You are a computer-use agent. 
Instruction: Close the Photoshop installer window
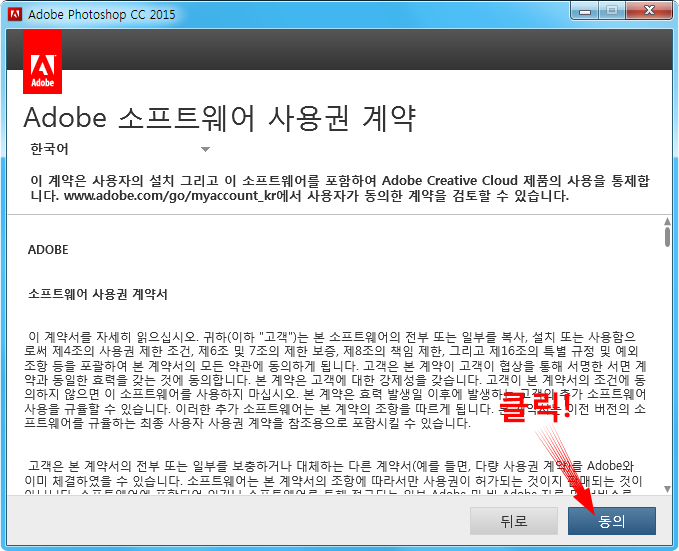[649, 11]
